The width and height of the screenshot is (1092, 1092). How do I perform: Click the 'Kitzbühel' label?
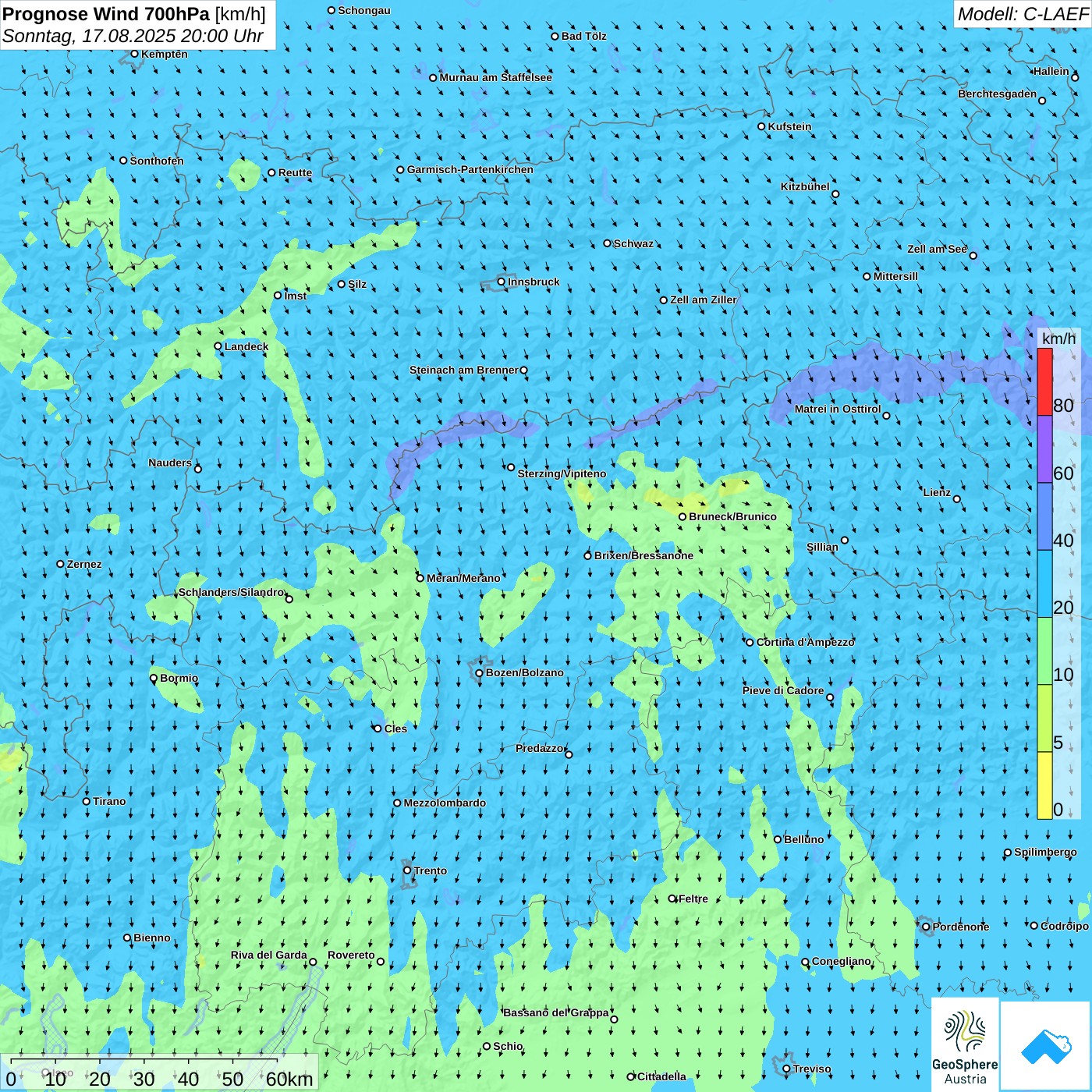805,186
